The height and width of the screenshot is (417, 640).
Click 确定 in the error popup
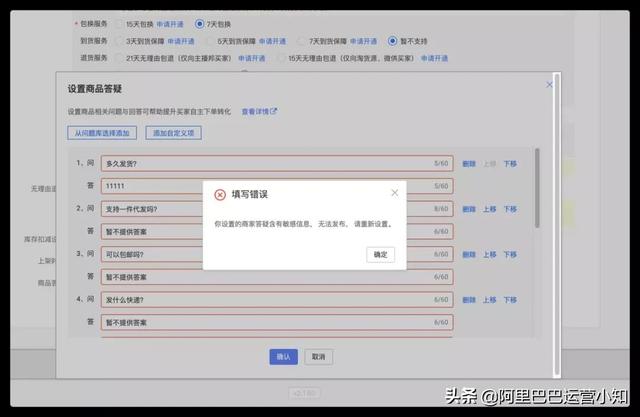coord(380,254)
